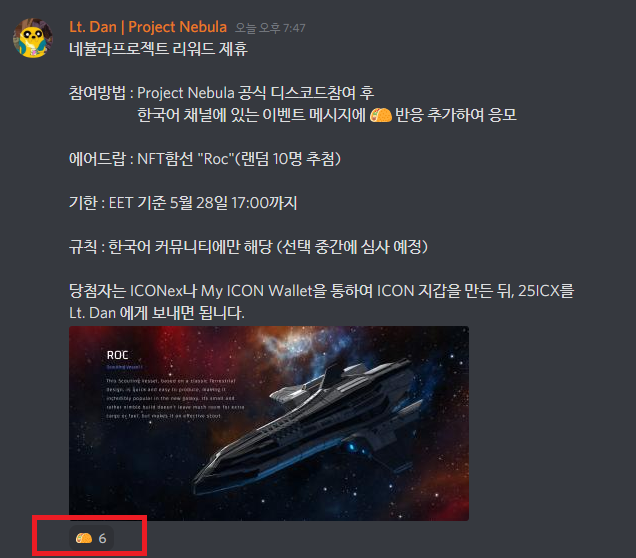
Task: Click the Scouting Vessel subtitle under ROC
Action: click(125, 367)
